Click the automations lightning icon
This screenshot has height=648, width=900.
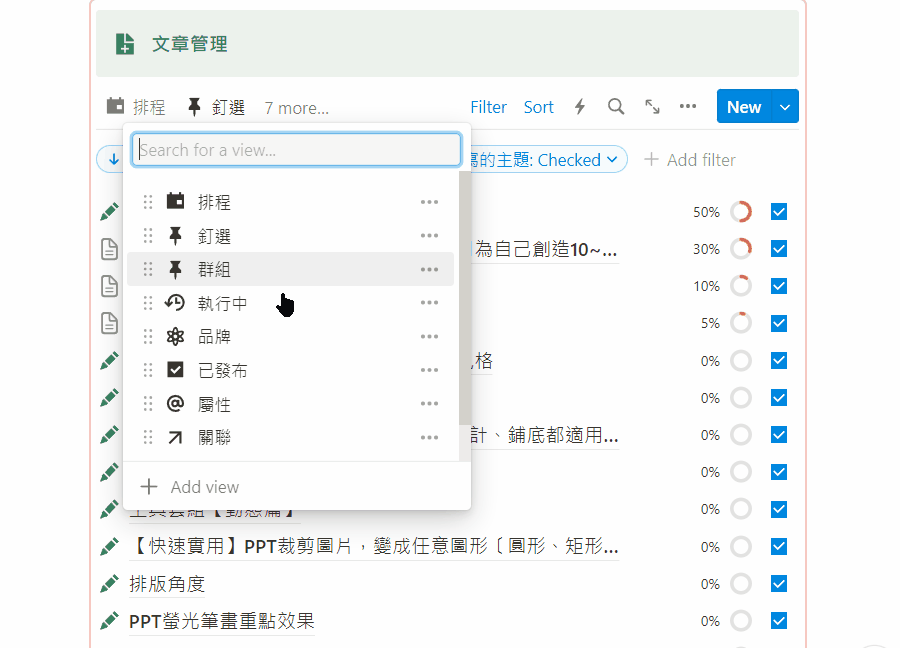(580, 106)
